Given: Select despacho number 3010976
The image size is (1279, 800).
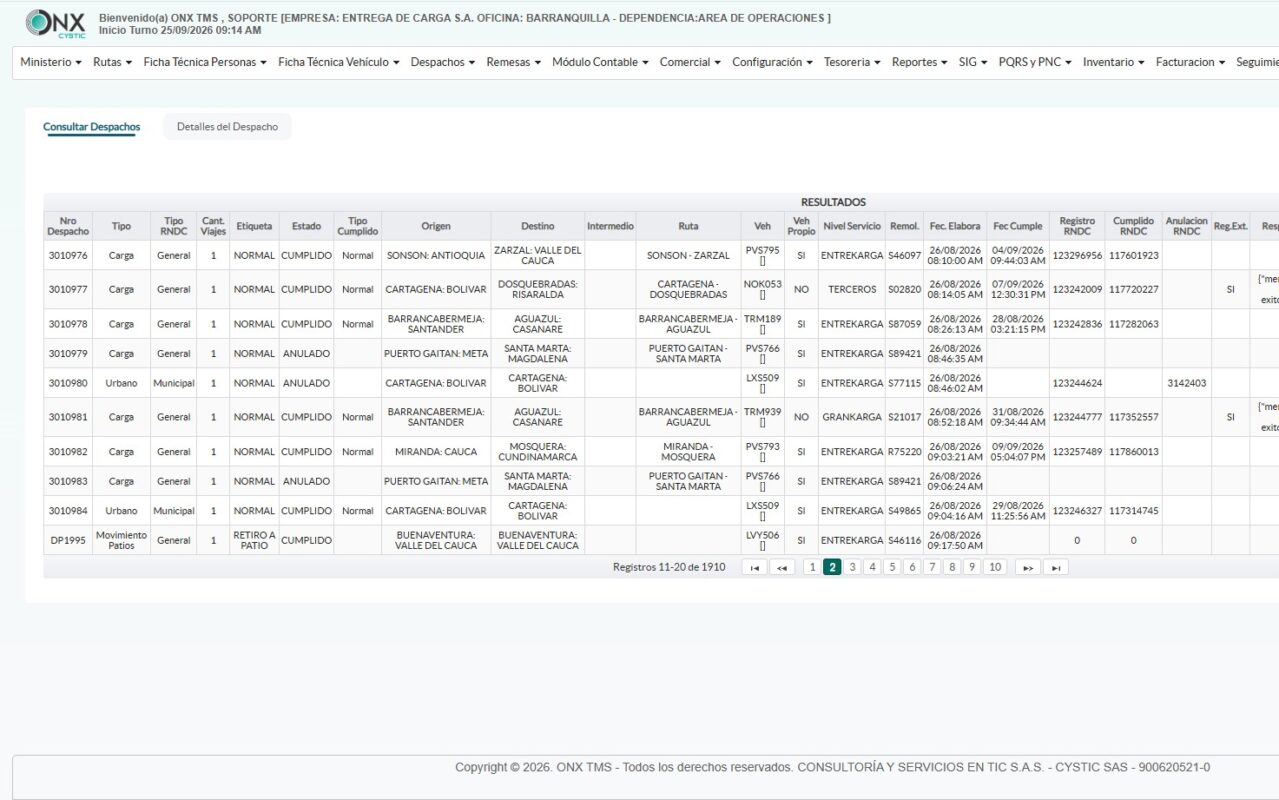Looking at the screenshot, I should click(68, 255).
